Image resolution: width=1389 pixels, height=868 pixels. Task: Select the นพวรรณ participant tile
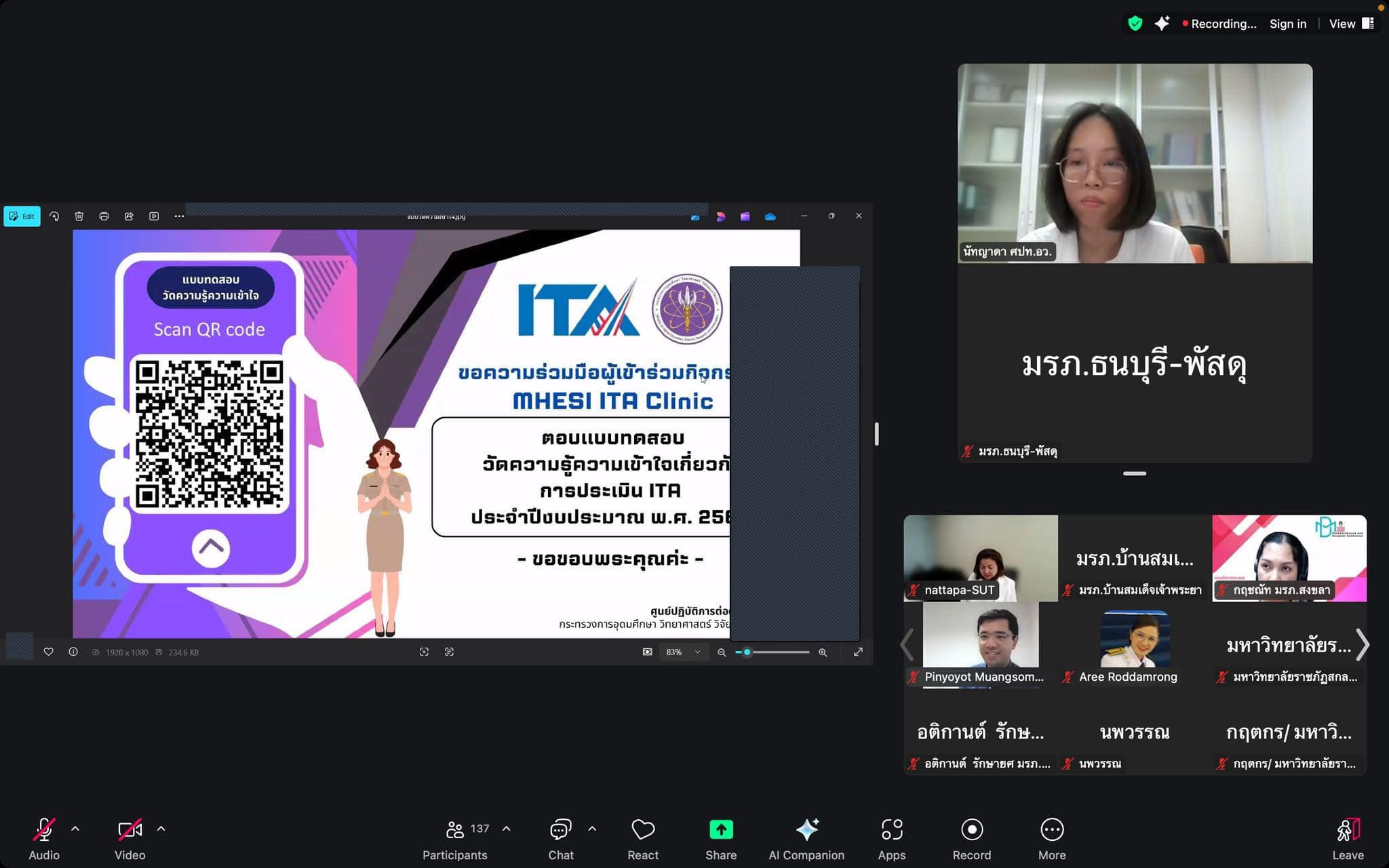click(x=1135, y=732)
